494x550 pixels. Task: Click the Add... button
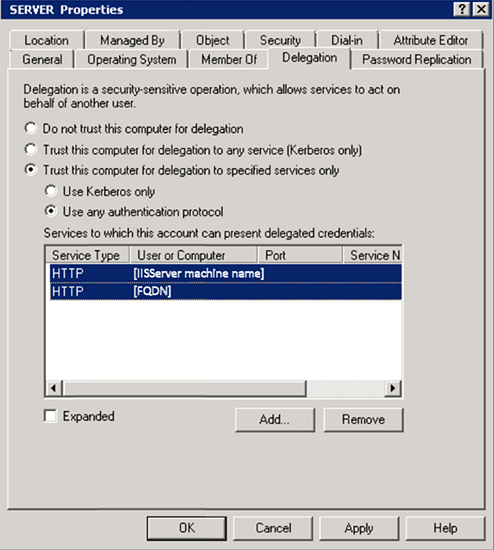coord(275,420)
